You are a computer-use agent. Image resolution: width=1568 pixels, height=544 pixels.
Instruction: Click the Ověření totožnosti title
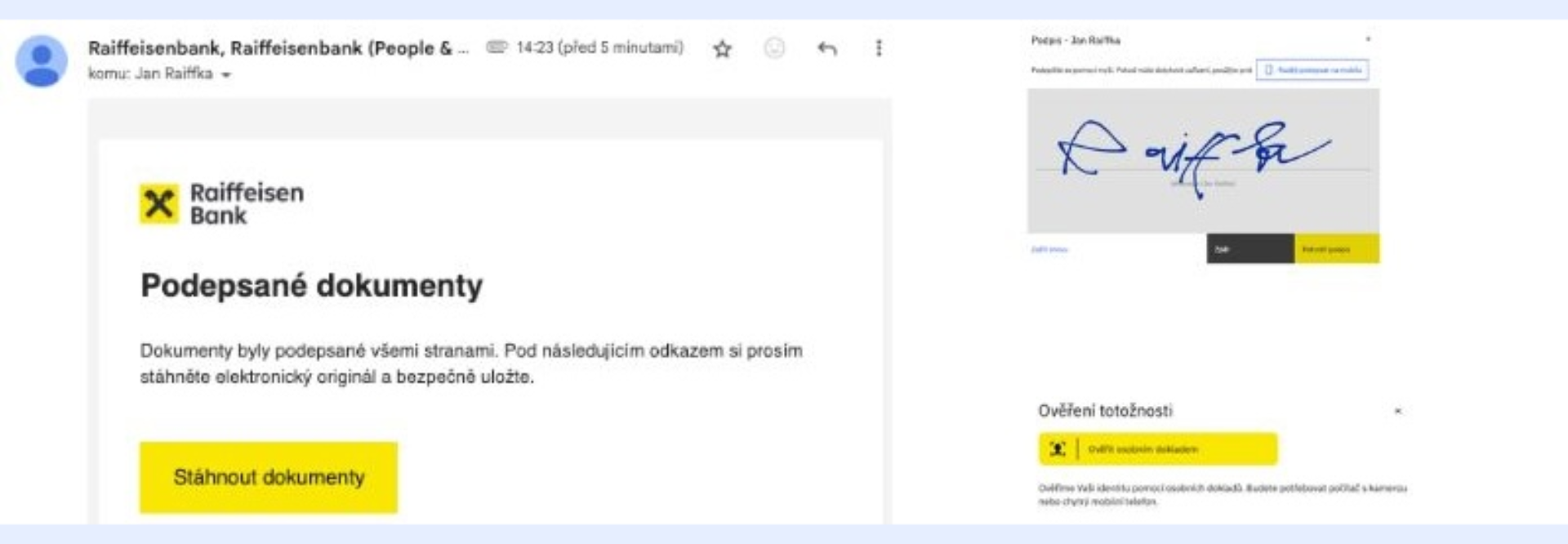coord(1105,411)
